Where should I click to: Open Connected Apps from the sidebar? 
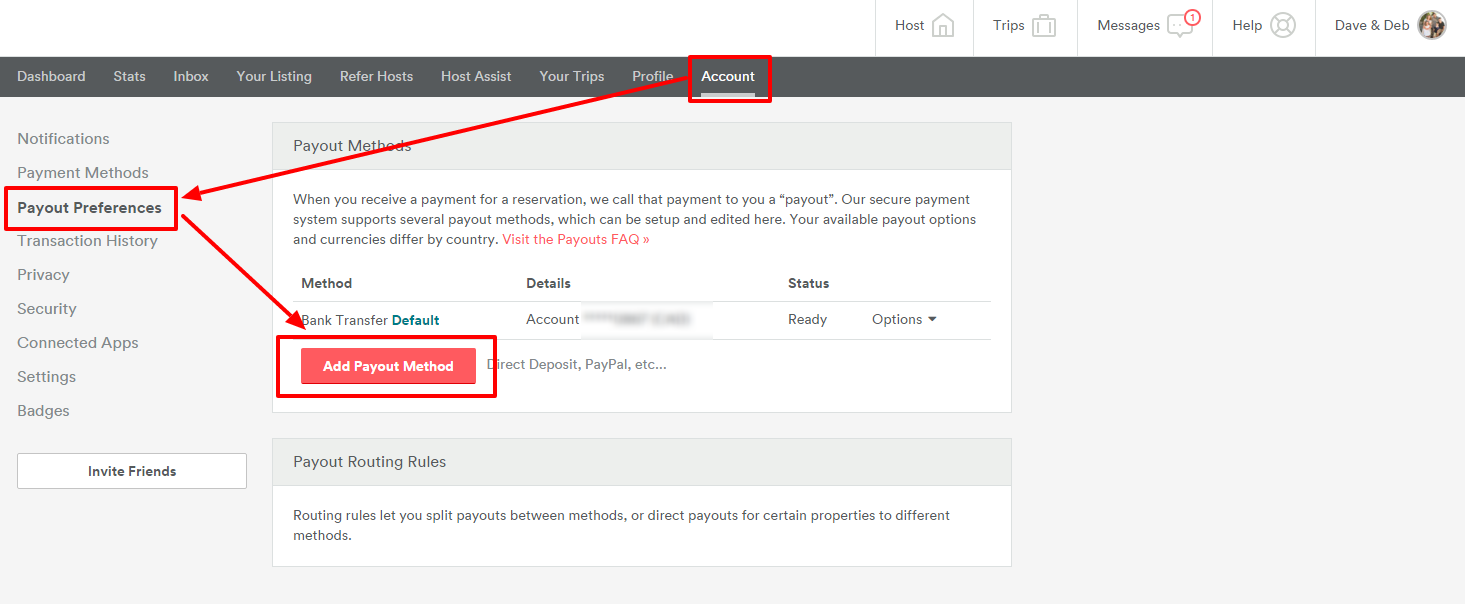coord(77,342)
